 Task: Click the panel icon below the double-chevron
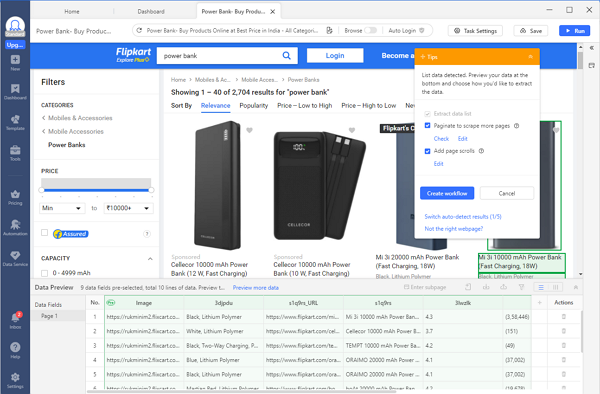[592, 65]
